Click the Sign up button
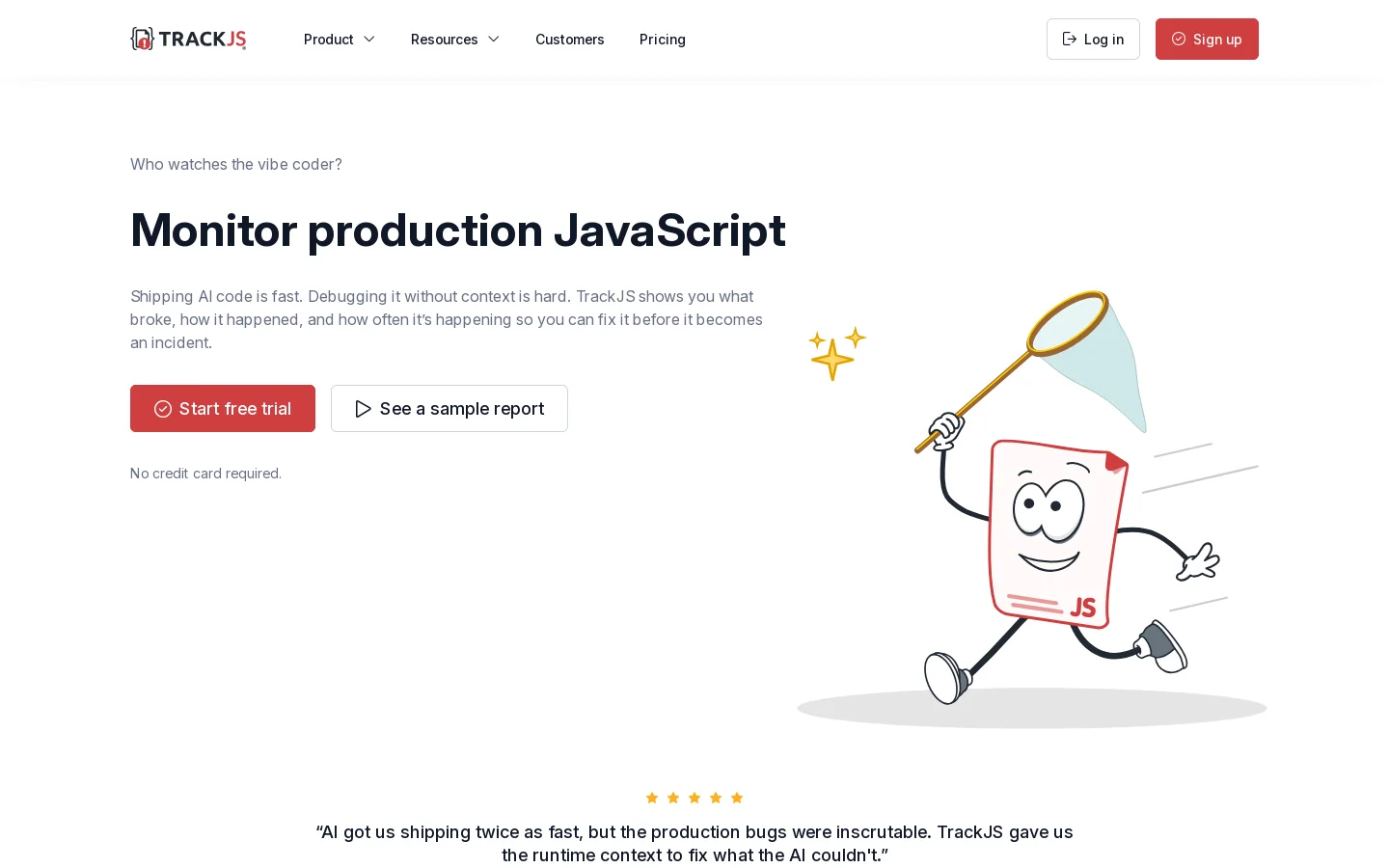1389x868 pixels. click(x=1207, y=40)
